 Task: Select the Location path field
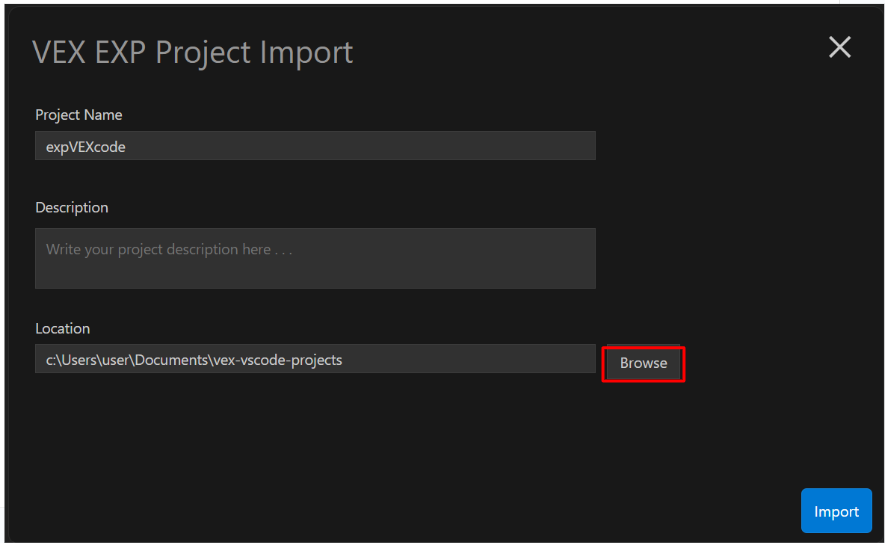pos(315,359)
